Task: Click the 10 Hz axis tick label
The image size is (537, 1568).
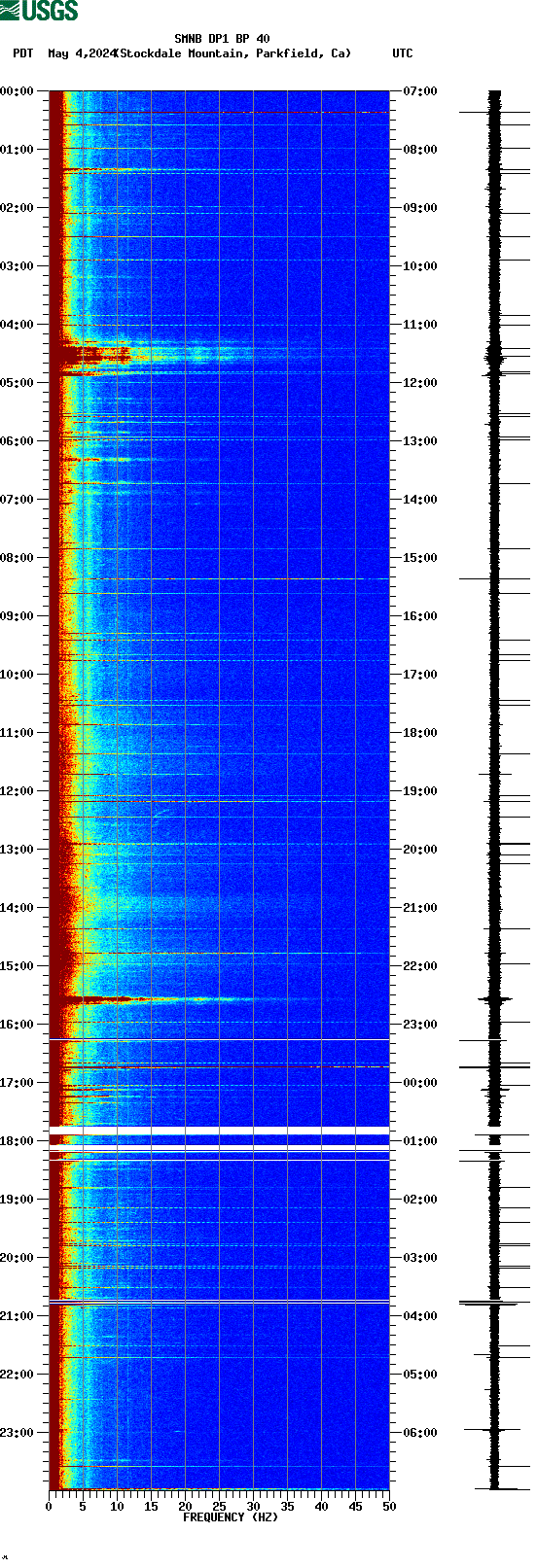Action: (x=117, y=1507)
